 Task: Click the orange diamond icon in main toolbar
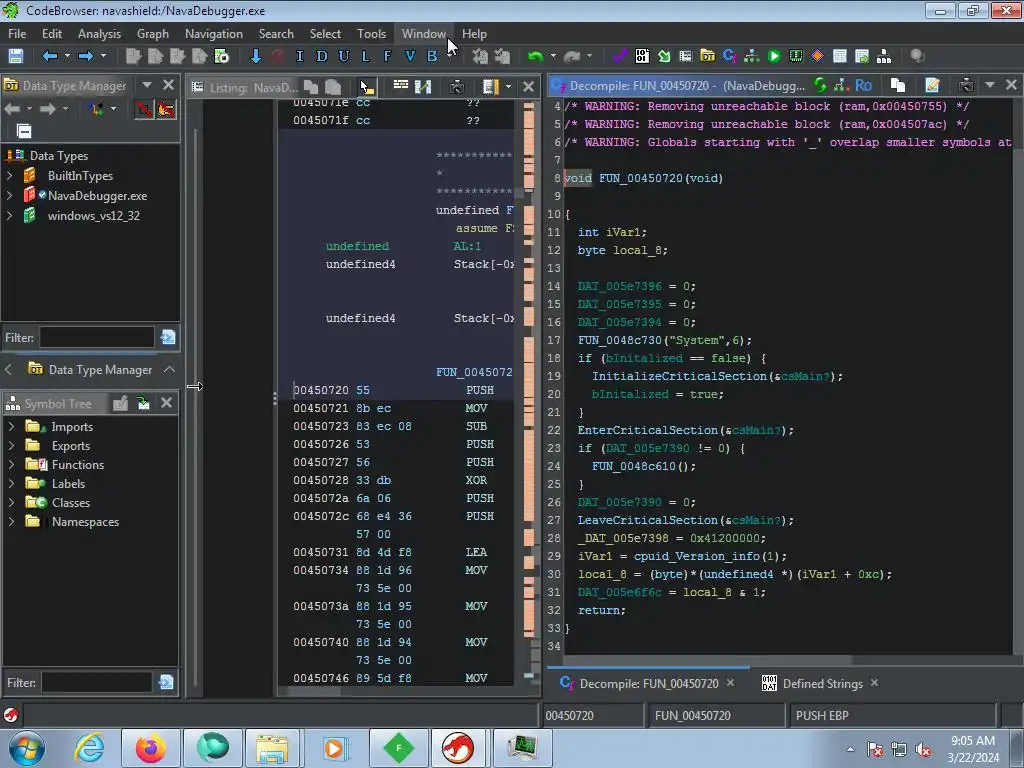pos(818,56)
